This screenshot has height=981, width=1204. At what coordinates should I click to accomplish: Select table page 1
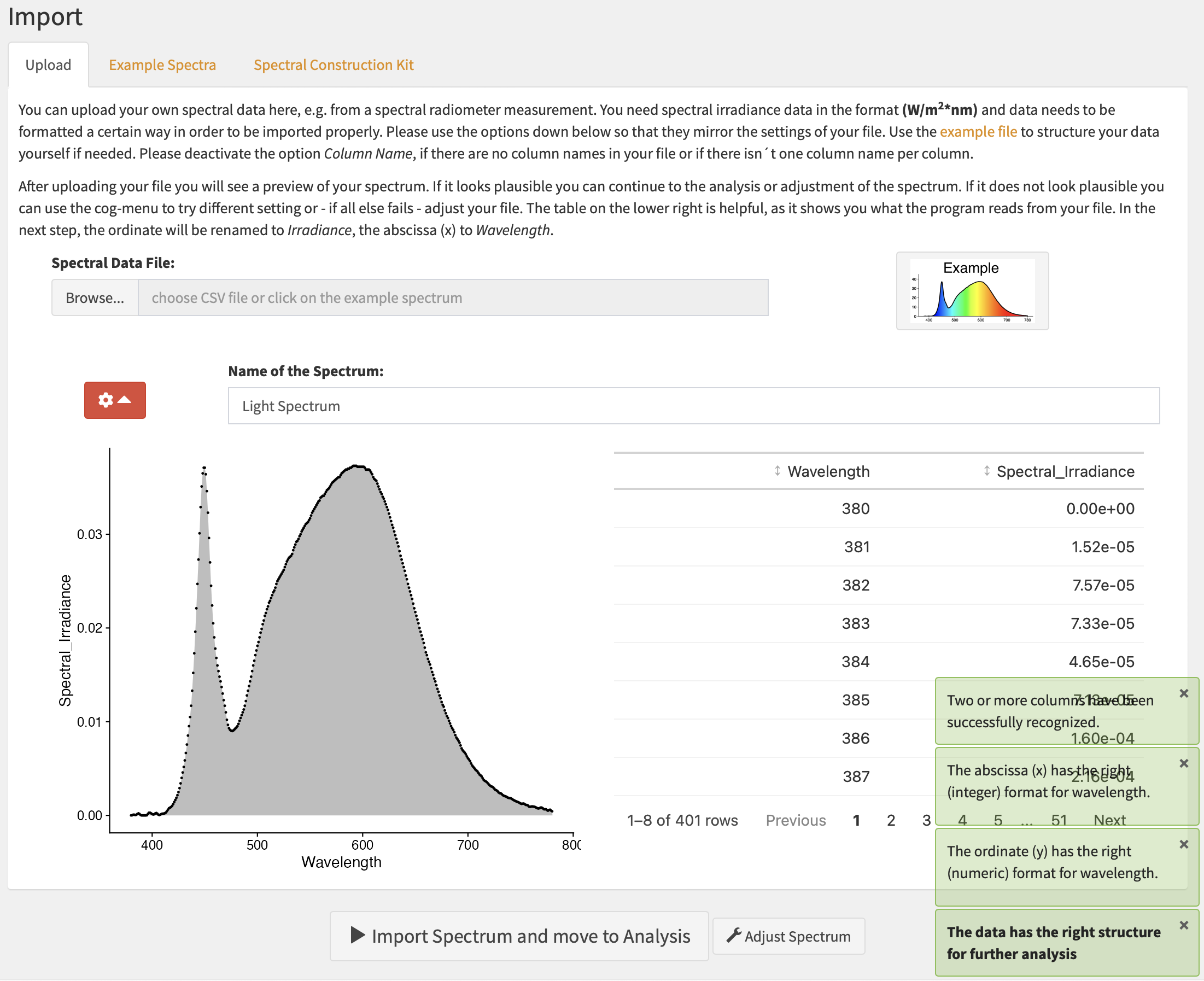856,820
